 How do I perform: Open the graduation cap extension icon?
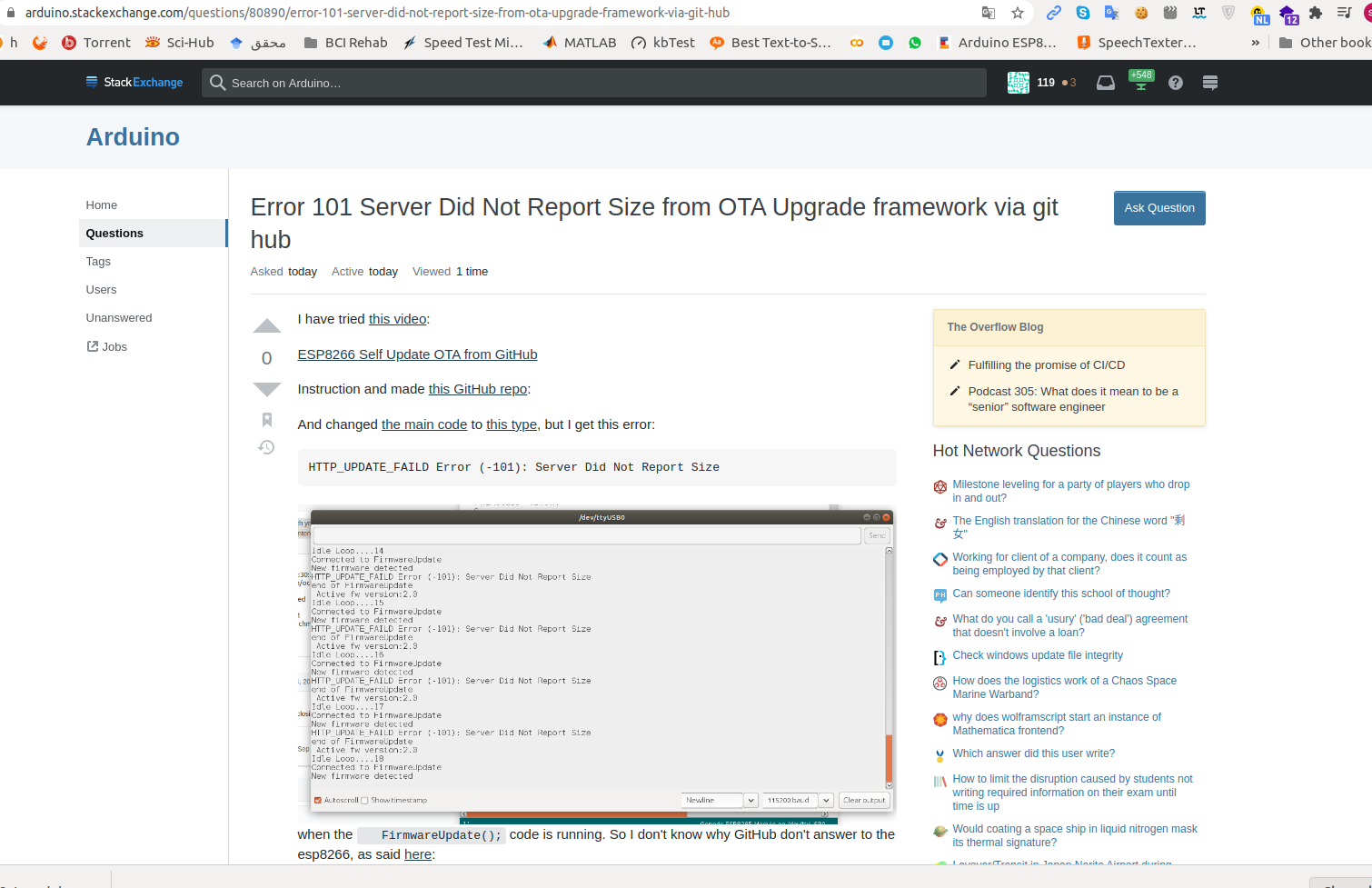pyautogui.click(x=1288, y=15)
